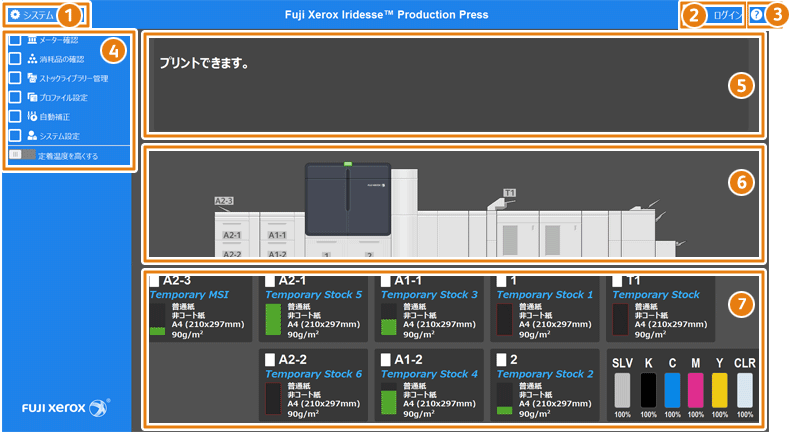Open the システム menu with gear icon
Screen dimensions: 794x432
(x=36, y=15)
